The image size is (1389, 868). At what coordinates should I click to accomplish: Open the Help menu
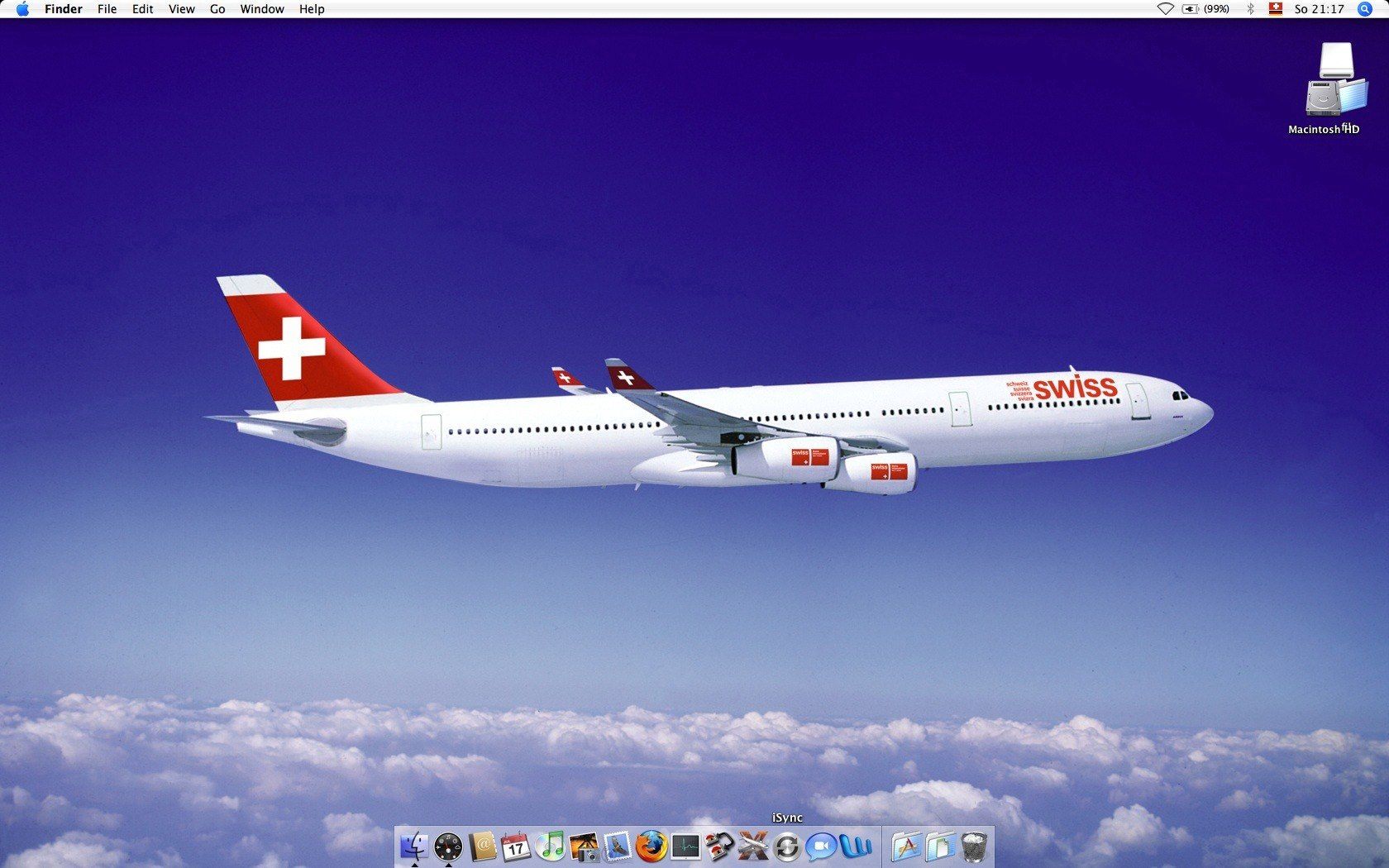(x=312, y=9)
